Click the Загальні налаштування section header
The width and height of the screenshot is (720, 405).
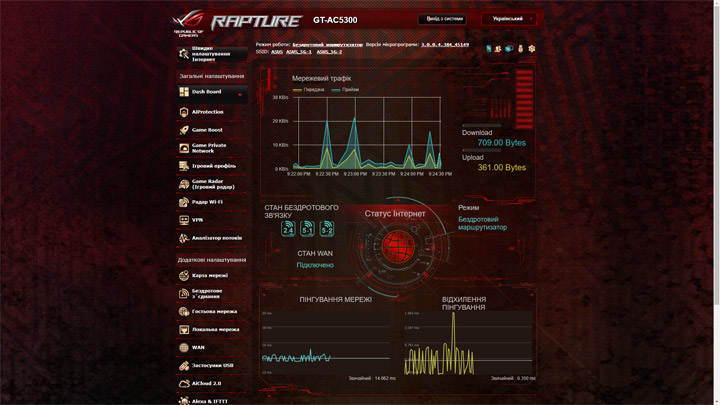[x=212, y=76]
